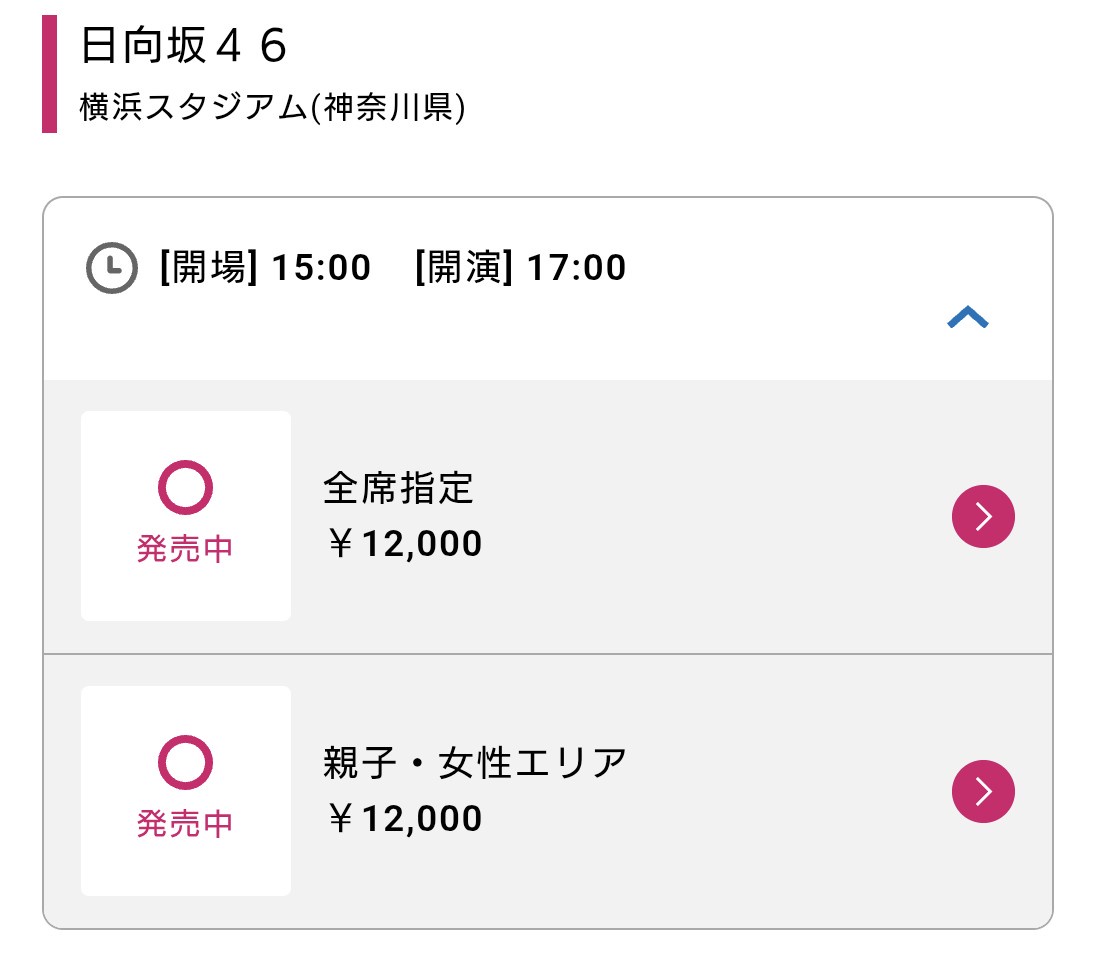Click the ￥12,000 price under 全席指定

coord(404,544)
